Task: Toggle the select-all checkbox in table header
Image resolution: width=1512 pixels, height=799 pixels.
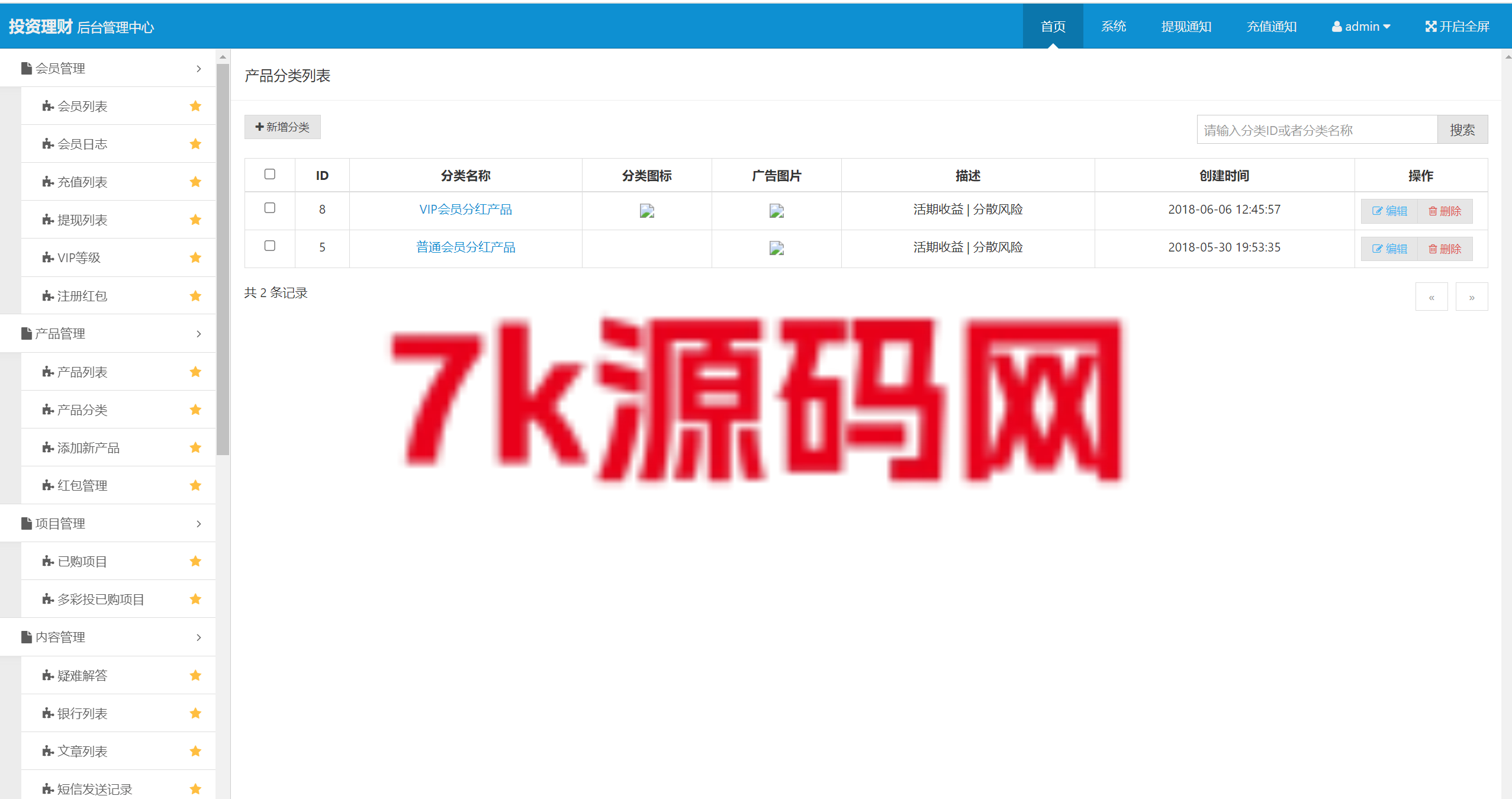Action: [x=270, y=174]
